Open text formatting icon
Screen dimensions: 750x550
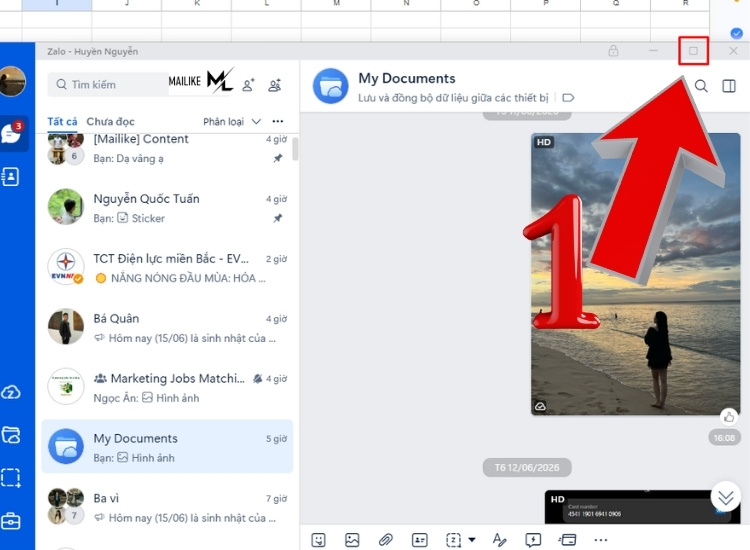pyautogui.click(x=499, y=540)
